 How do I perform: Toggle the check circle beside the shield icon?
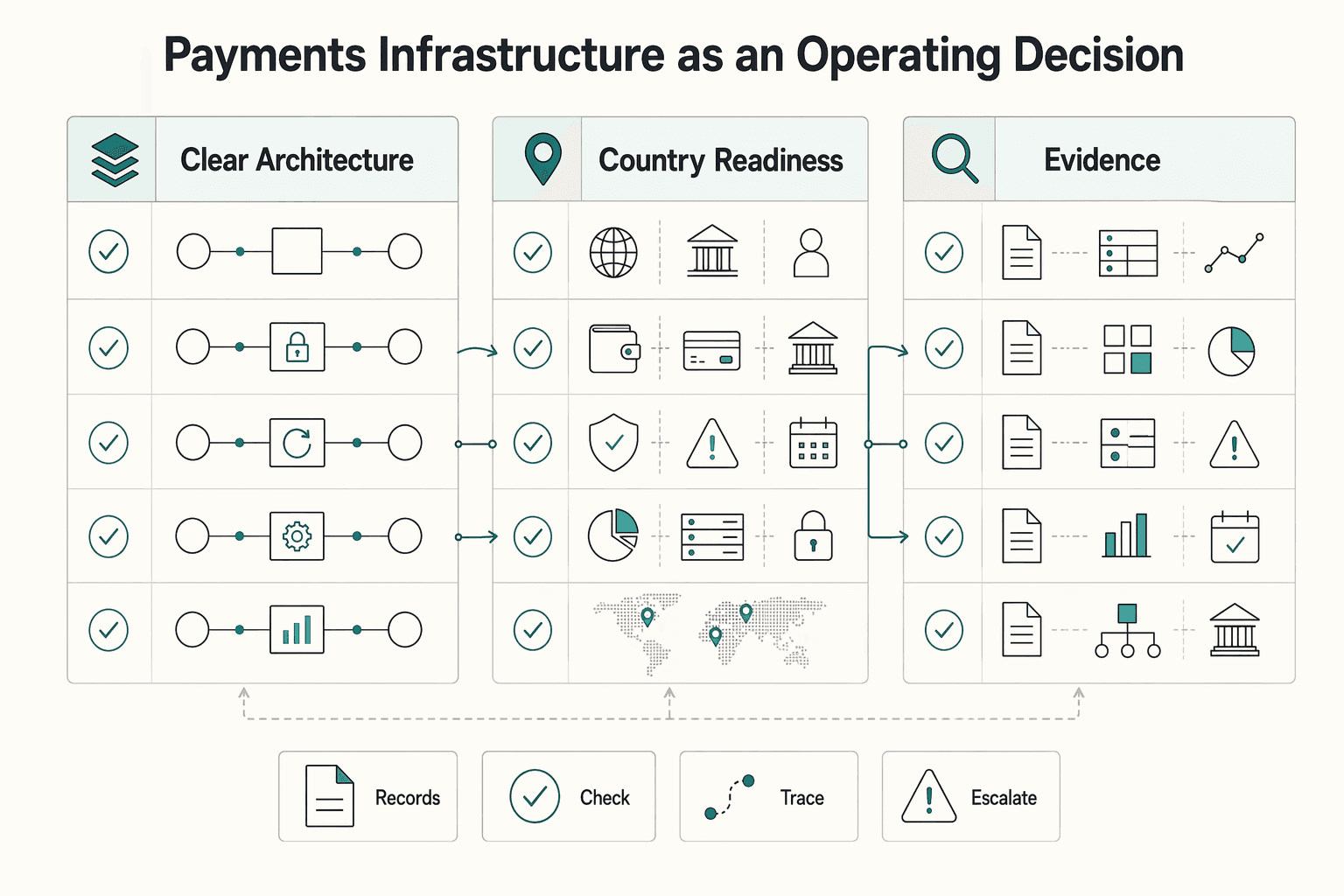pos(532,443)
